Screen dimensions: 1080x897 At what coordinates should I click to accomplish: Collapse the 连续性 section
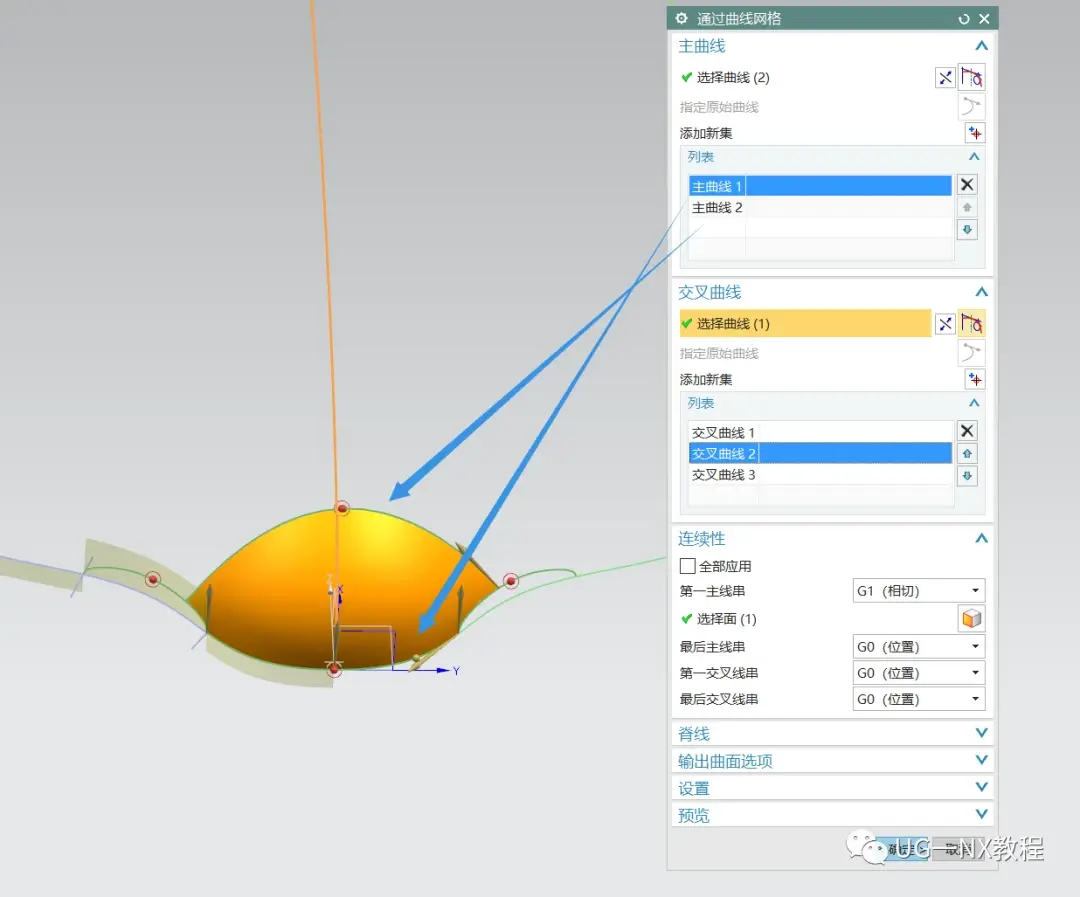pos(982,538)
